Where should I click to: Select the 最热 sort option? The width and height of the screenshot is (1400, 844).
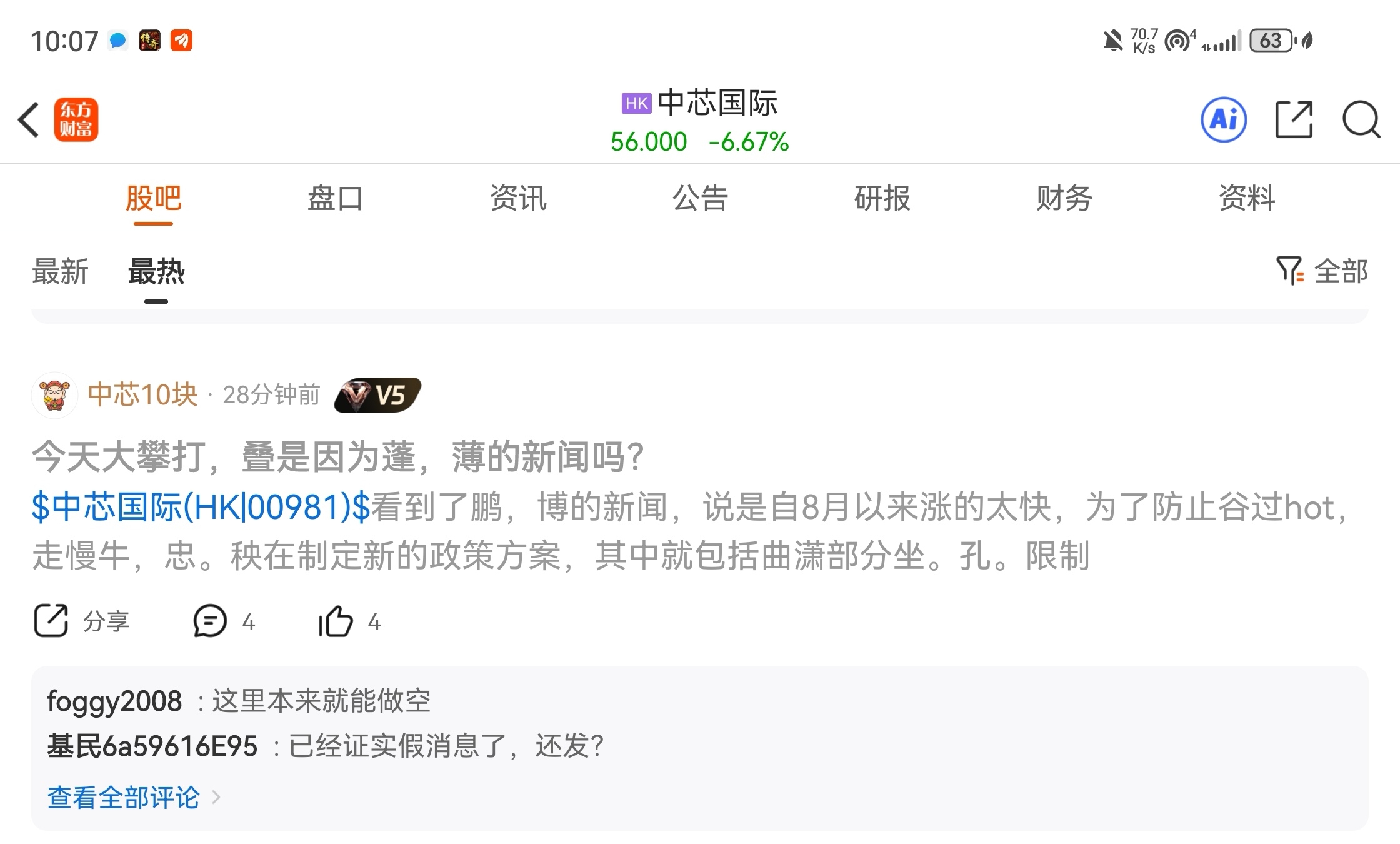coord(156,271)
